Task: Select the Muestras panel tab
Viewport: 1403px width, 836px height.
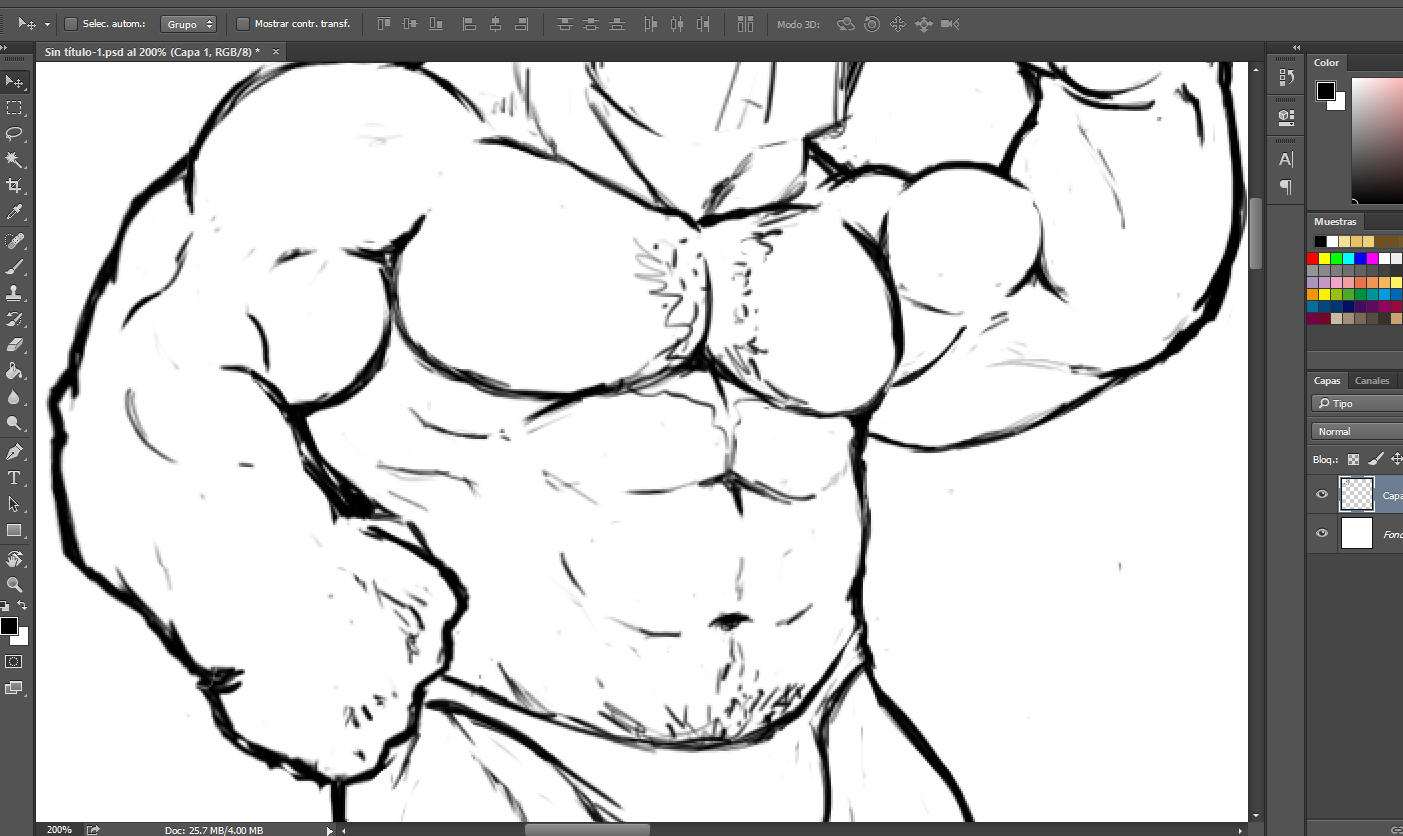Action: (1335, 222)
